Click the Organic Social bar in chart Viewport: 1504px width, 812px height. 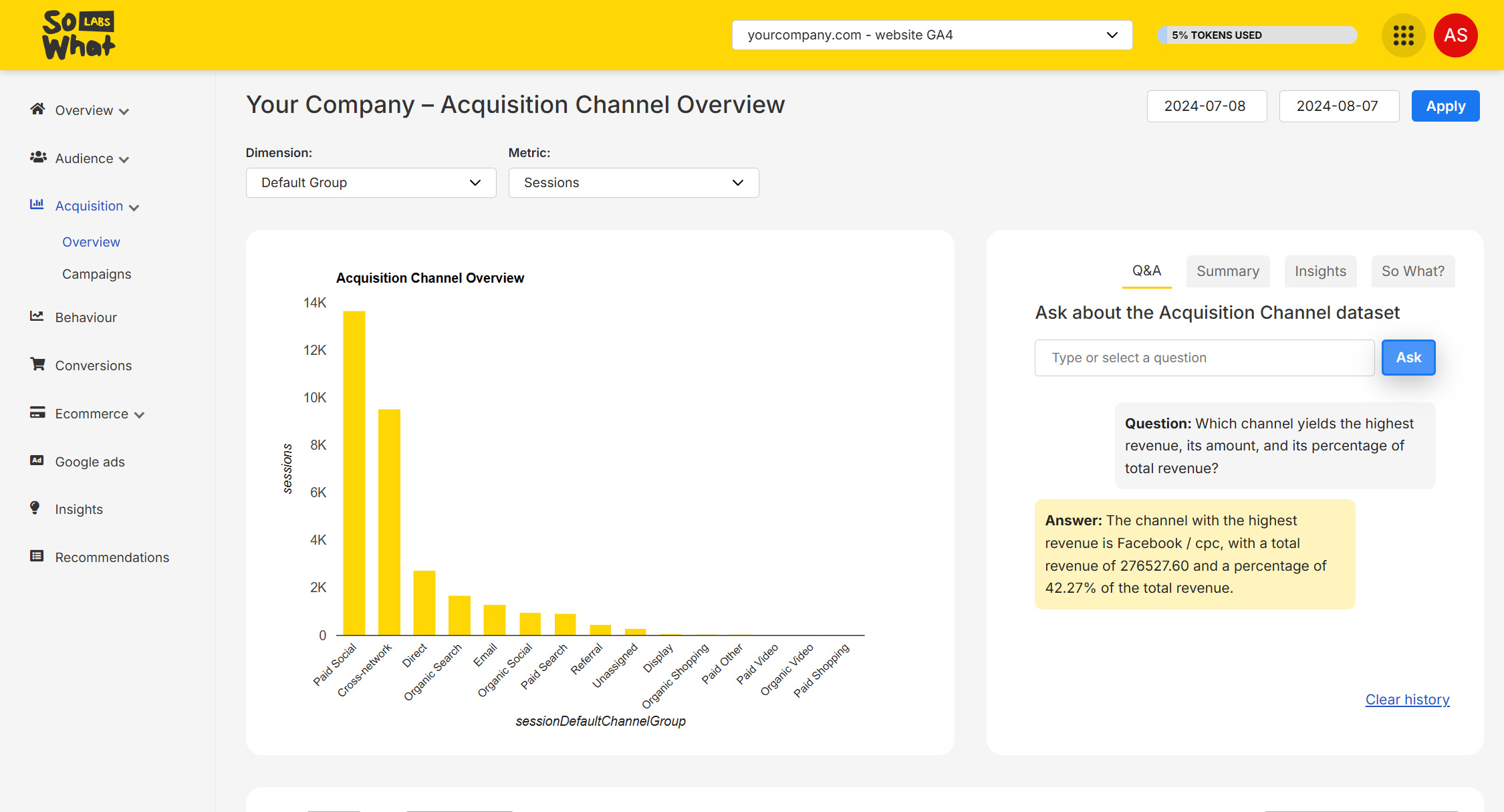(530, 624)
